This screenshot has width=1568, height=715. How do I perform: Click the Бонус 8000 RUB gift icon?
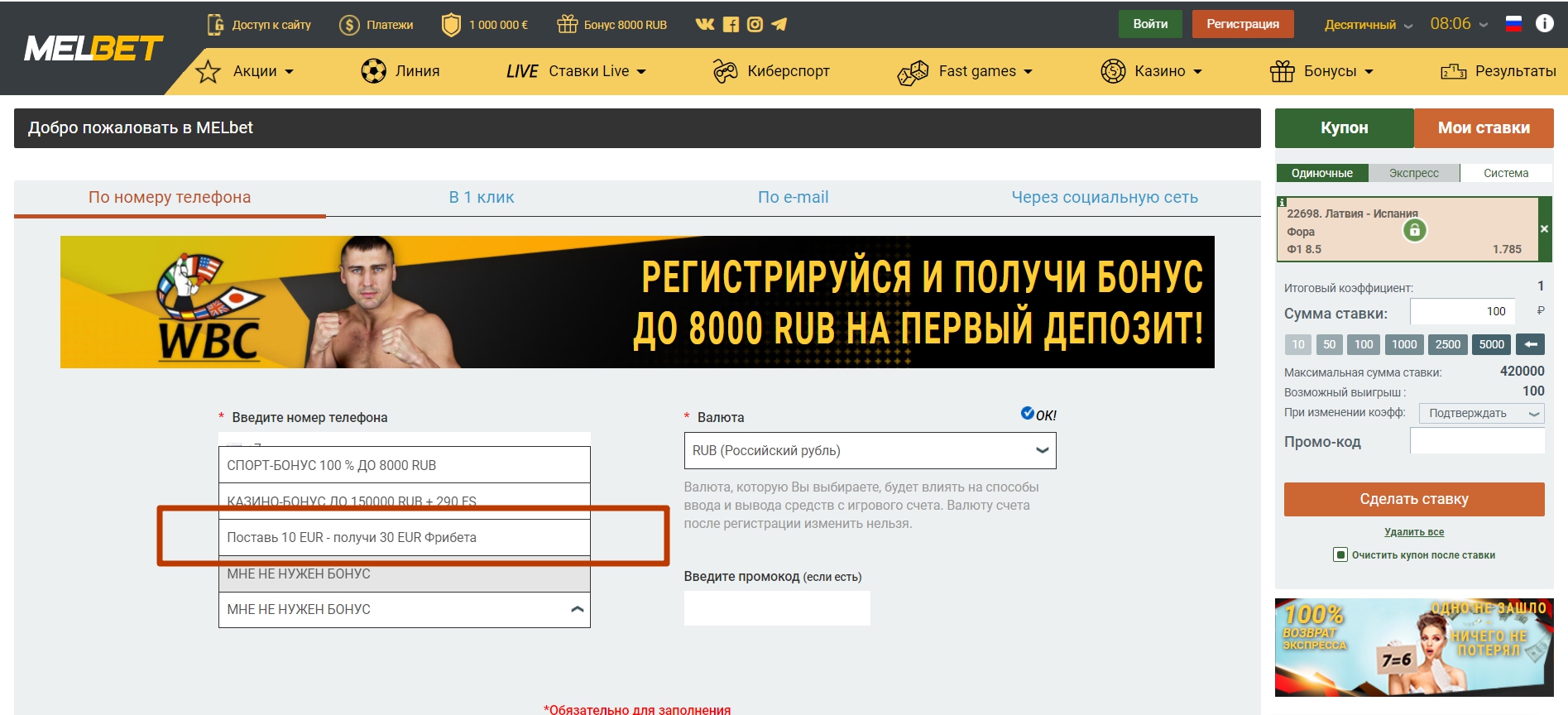coord(567,24)
